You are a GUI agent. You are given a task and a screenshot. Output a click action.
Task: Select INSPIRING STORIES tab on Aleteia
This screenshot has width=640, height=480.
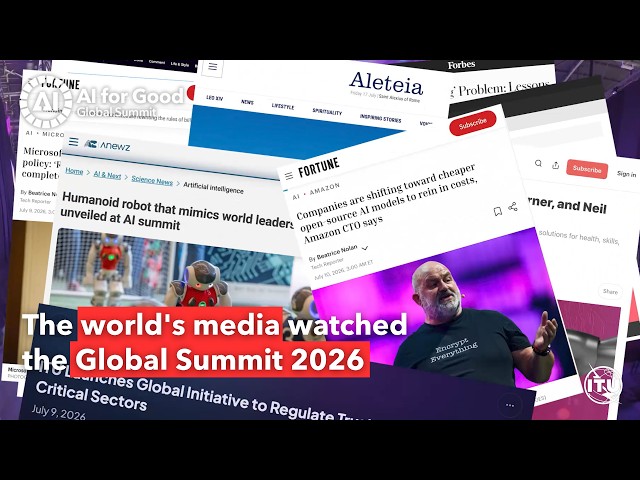point(380,118)
